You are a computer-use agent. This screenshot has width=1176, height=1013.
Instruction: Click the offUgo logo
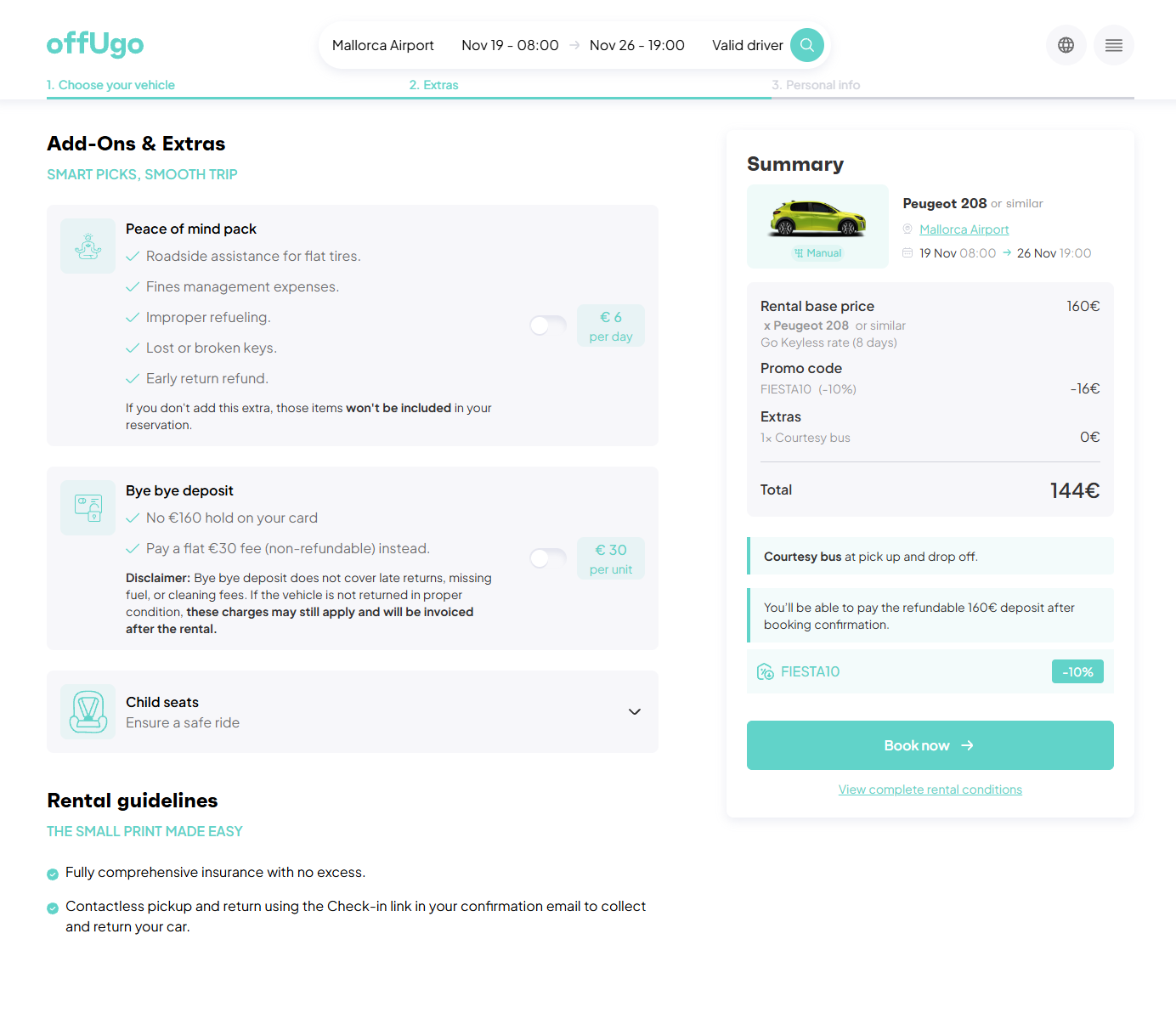(95, 43)
